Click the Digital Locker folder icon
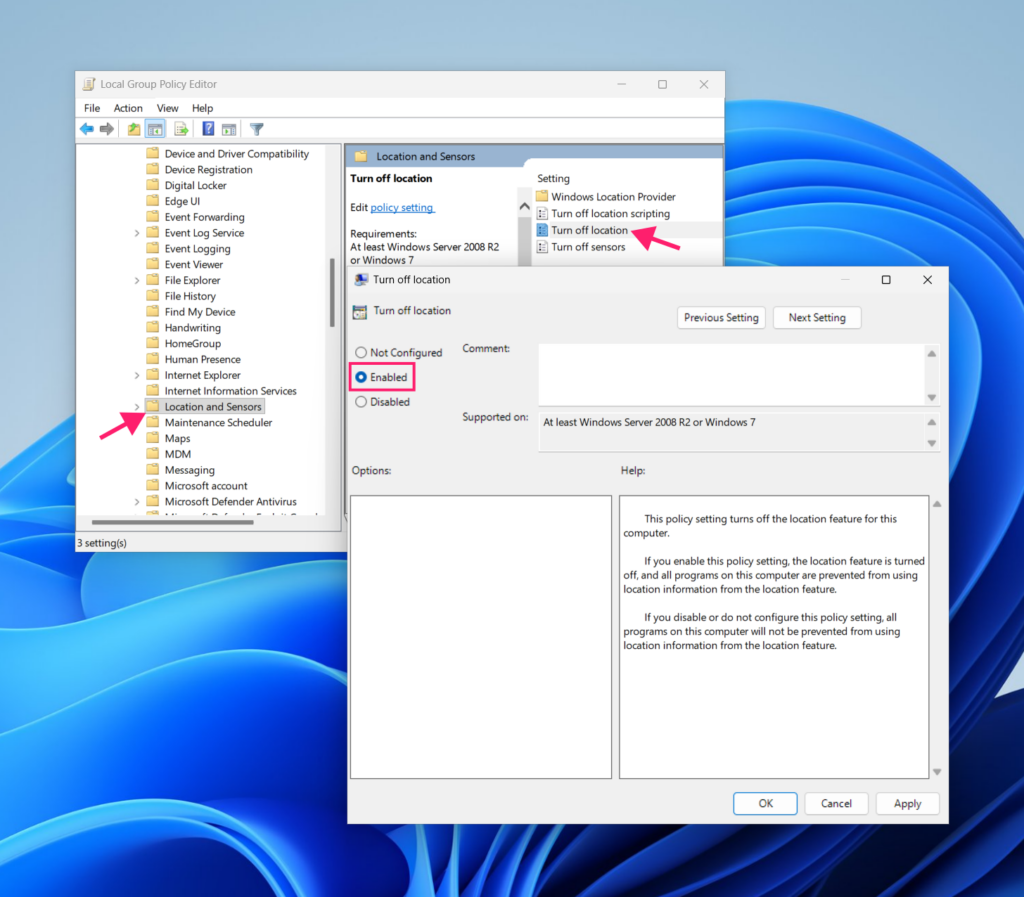The width and height of the screenshot is (1024, 897). pos(153,185)
